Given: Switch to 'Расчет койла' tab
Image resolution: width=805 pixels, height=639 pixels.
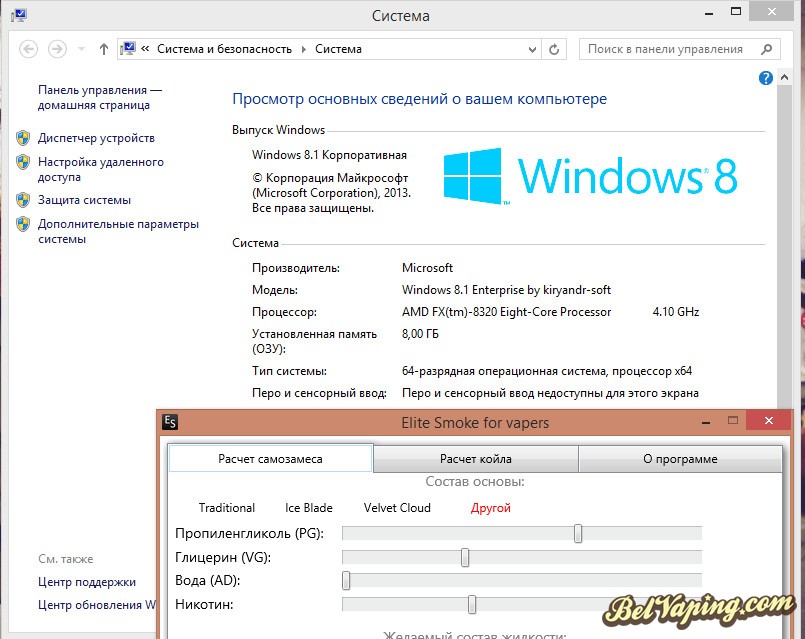Looking at the screenshot, I should click(475, 458).
